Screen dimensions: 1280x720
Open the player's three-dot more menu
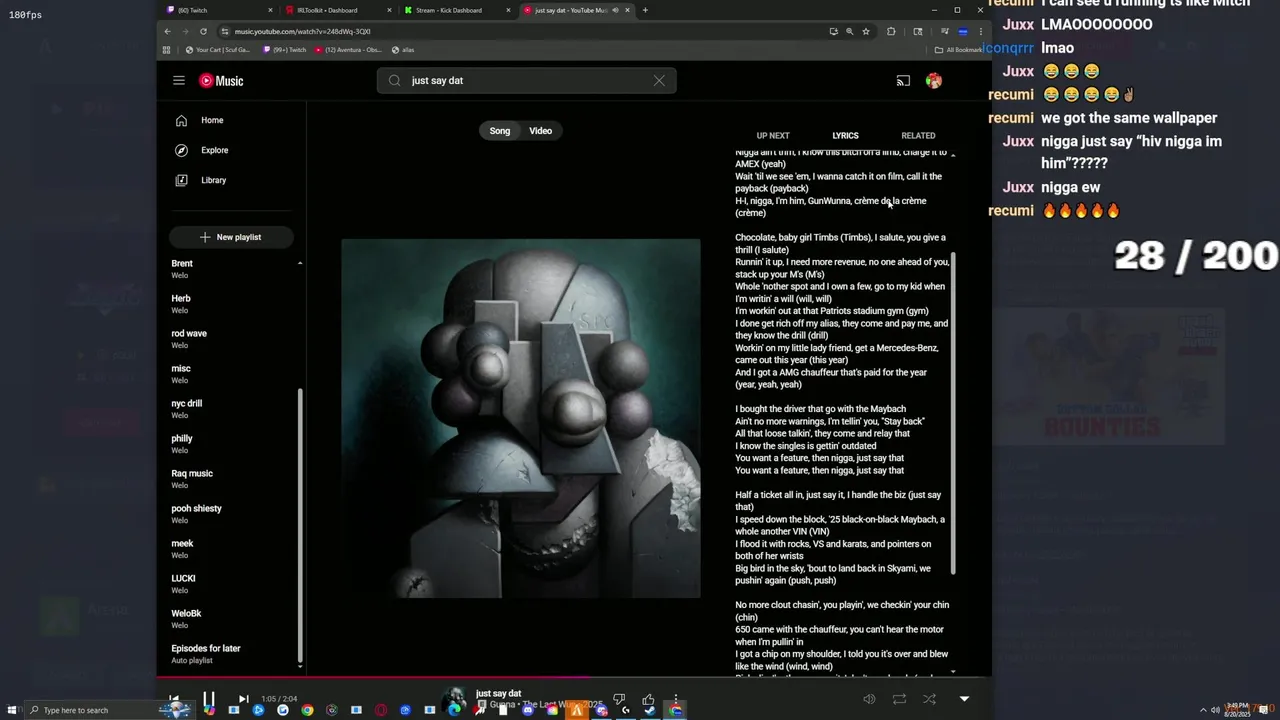click(x=676, y=699)
